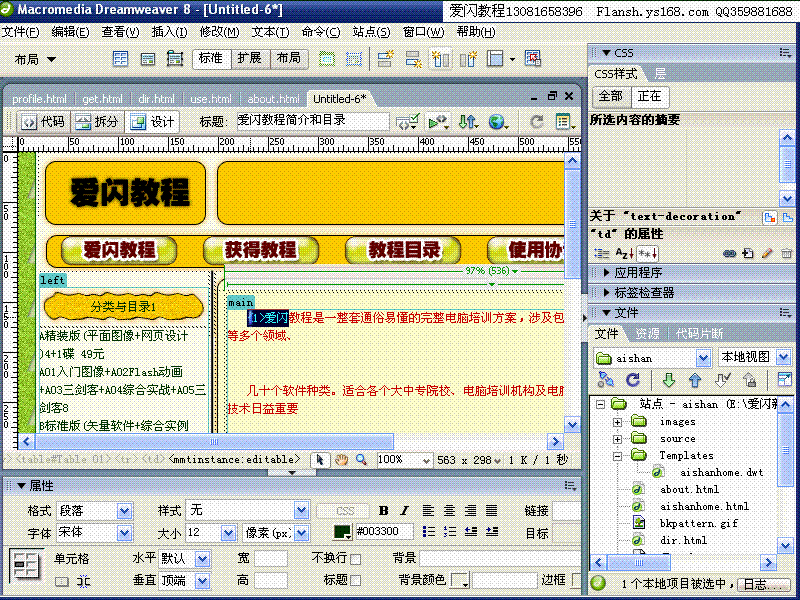Open text color swatch #003300
The height and width of the screenshot is (600, 800).
pos(342,532)
